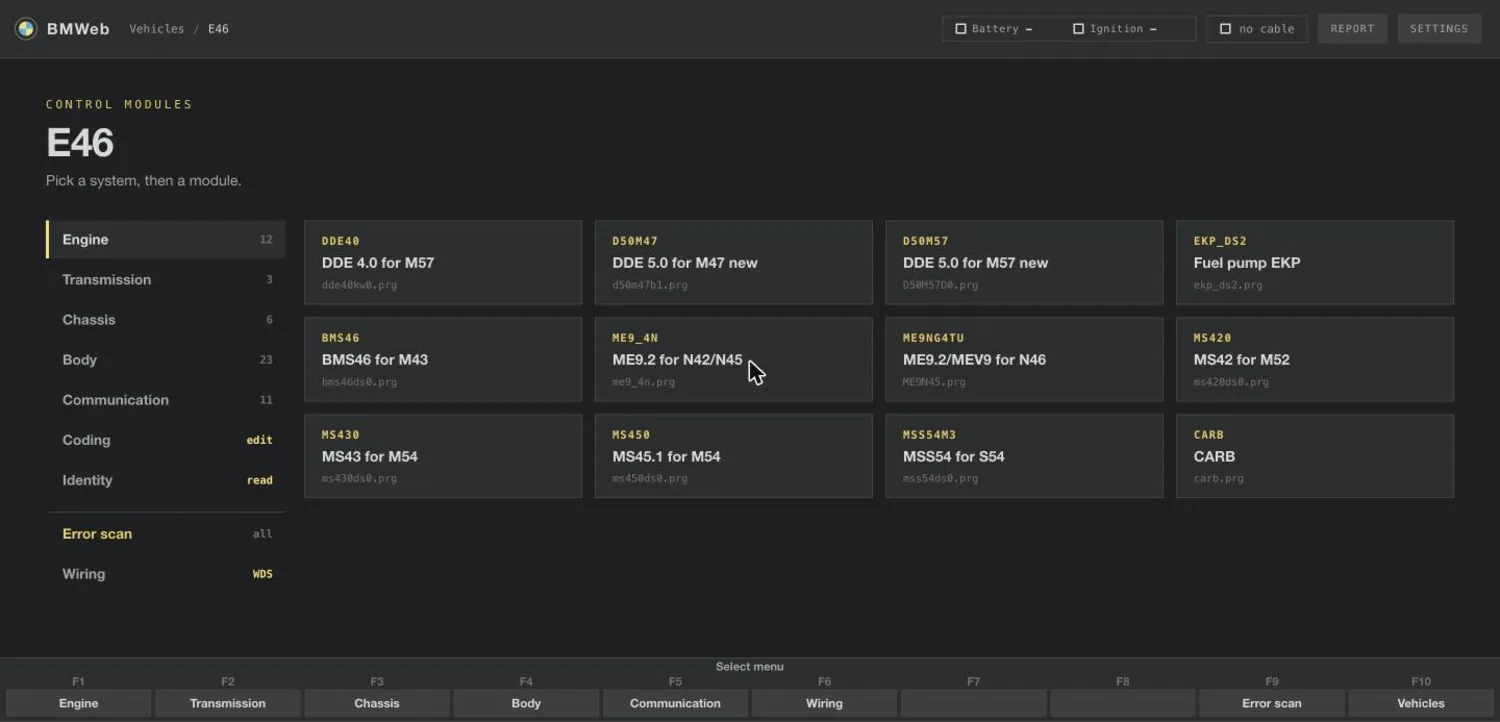Click the F4 Body function key button
1500x722 pixels.
[526, 703]
